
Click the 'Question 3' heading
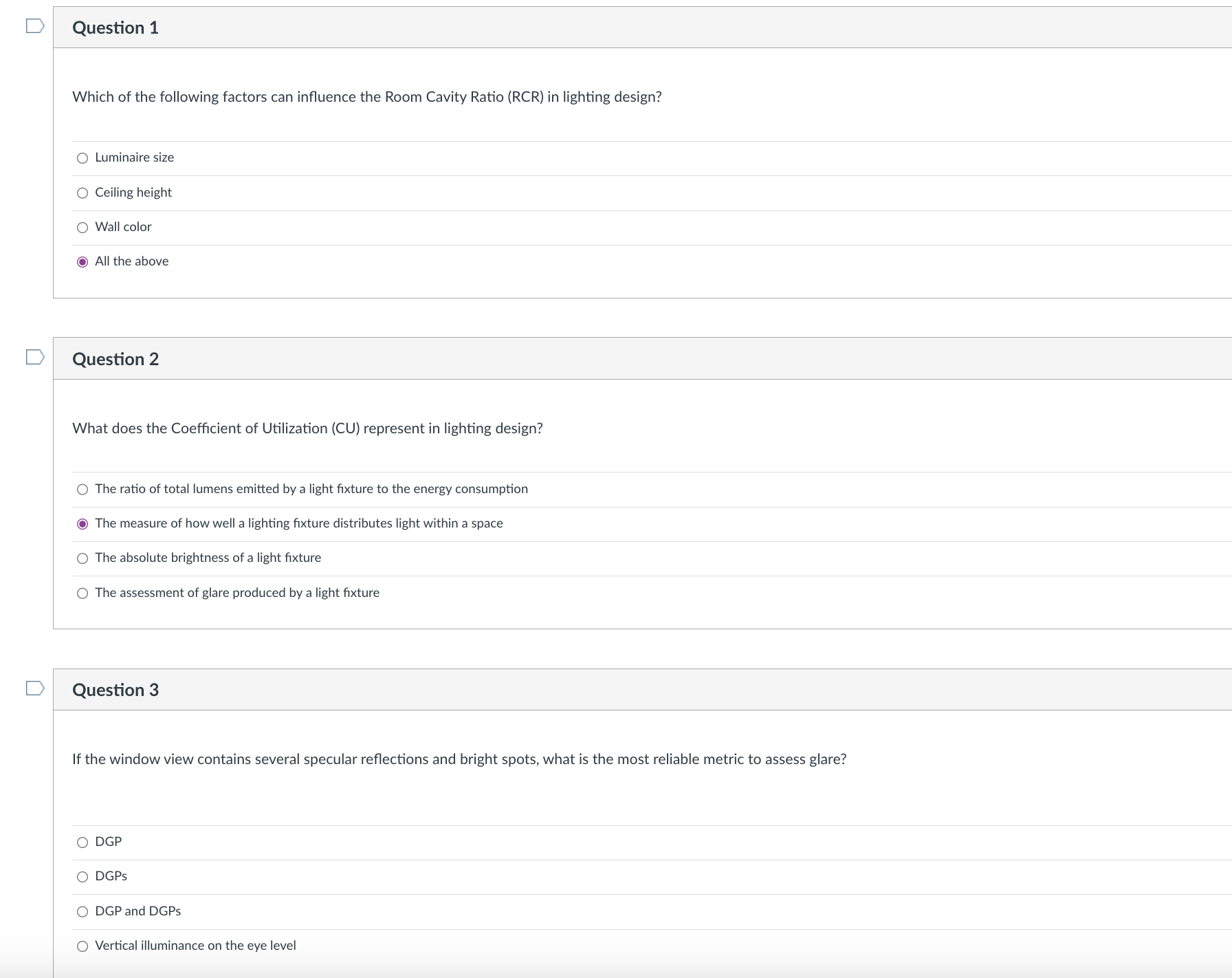(x=115, y=690)
